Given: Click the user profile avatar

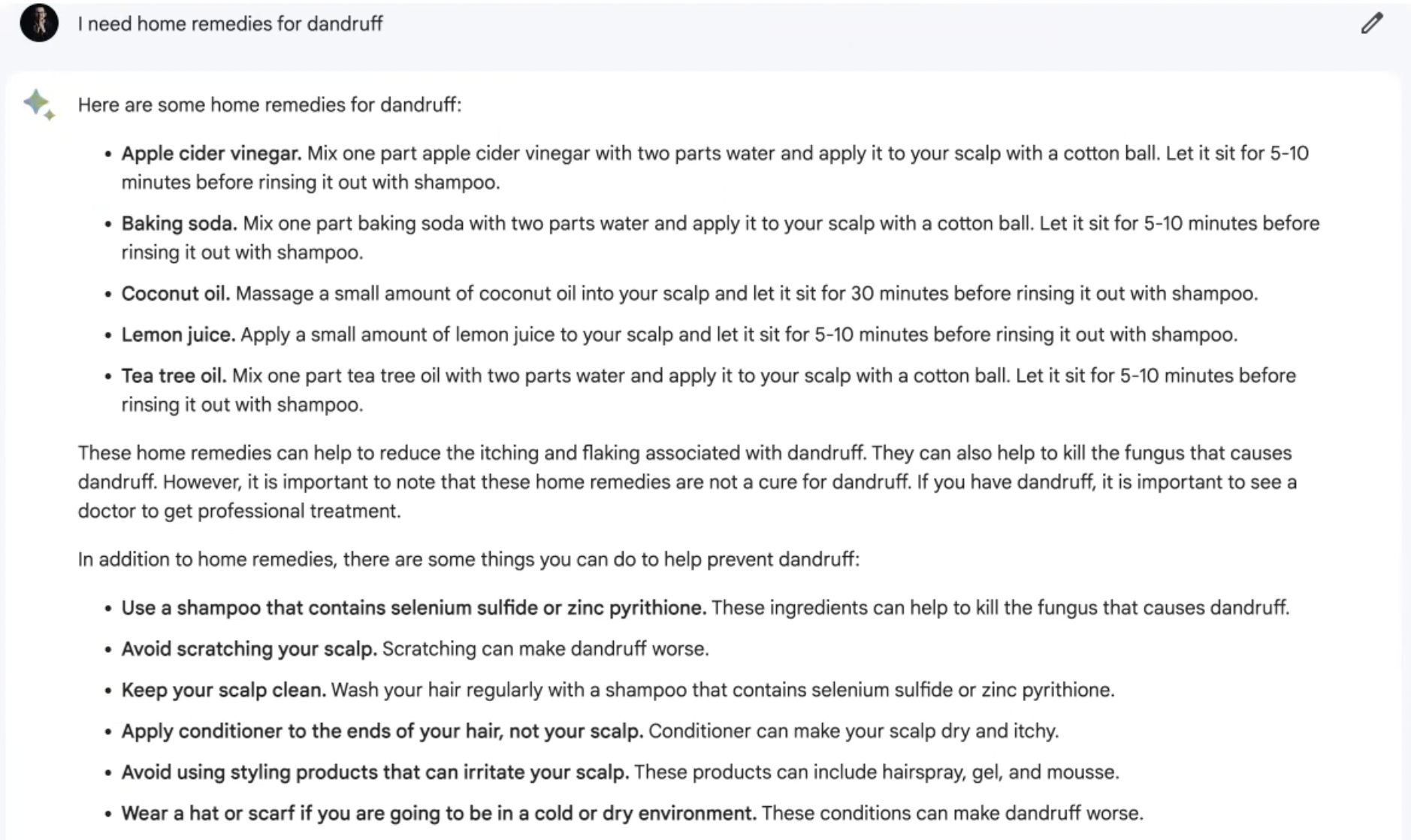Looking at the screenshot, I should tap(39, 23).
